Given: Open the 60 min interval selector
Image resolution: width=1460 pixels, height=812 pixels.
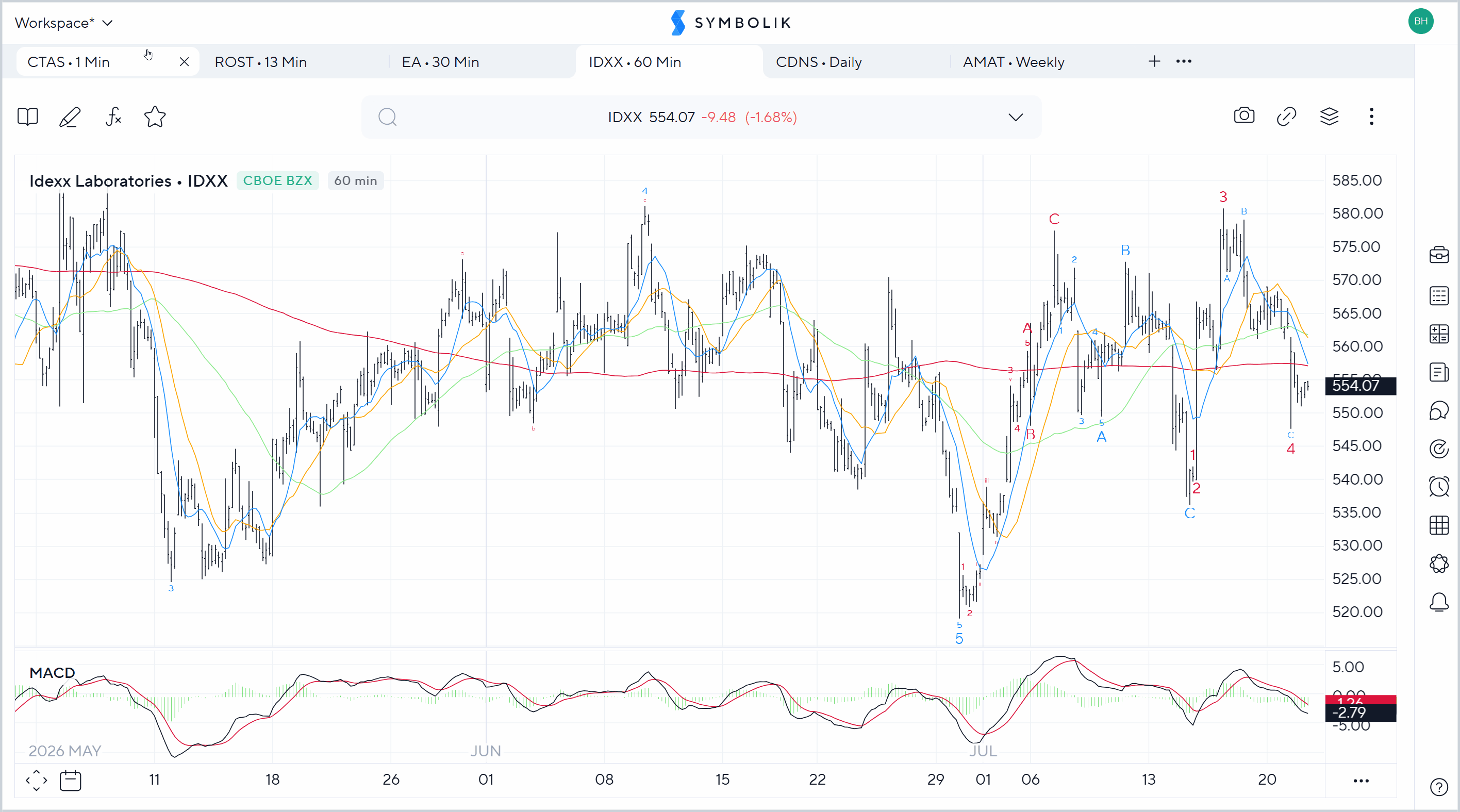Looking at the screenshot, I should [x=355, y=181].
